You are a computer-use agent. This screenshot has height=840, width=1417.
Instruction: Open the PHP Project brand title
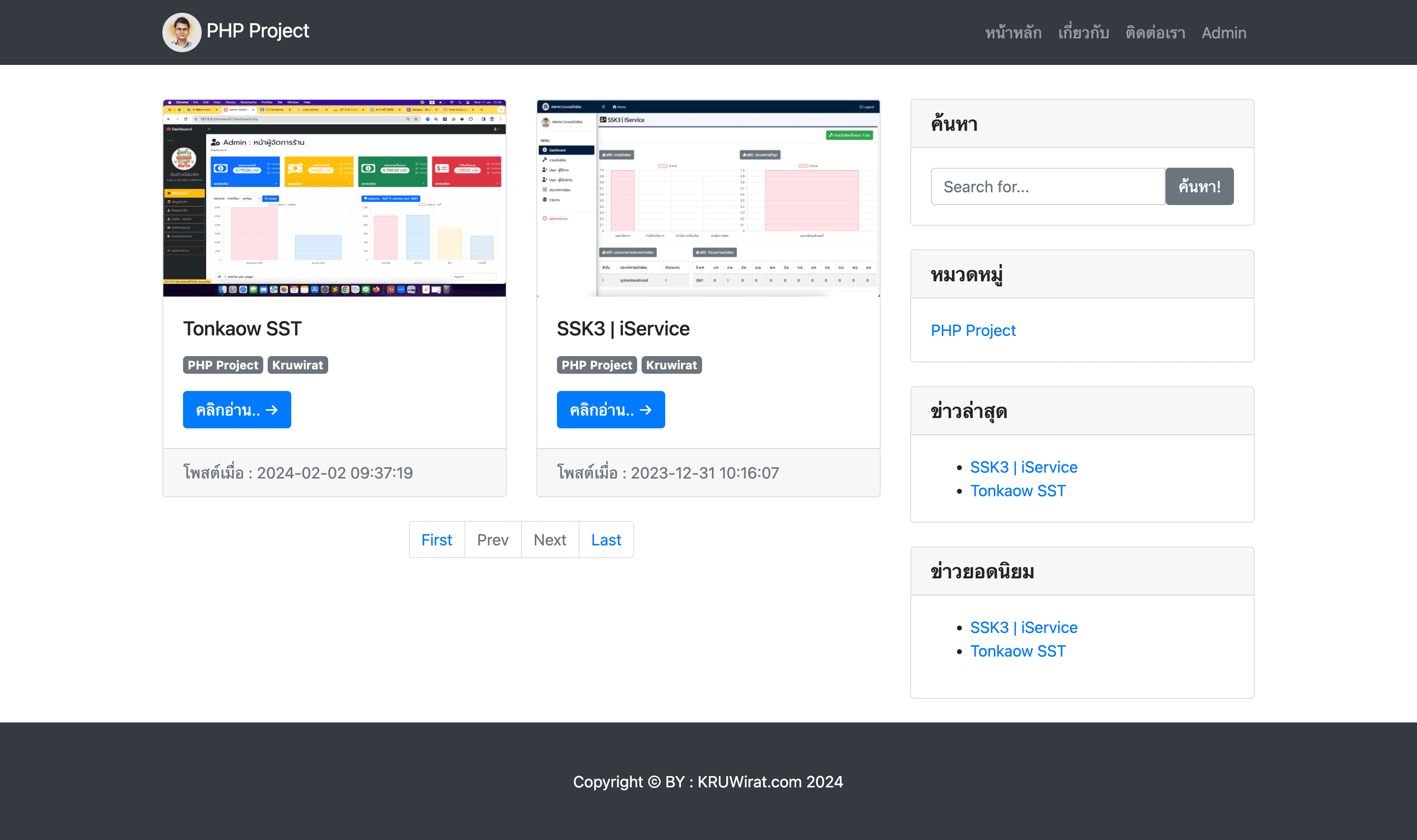(x=258, y=31)
